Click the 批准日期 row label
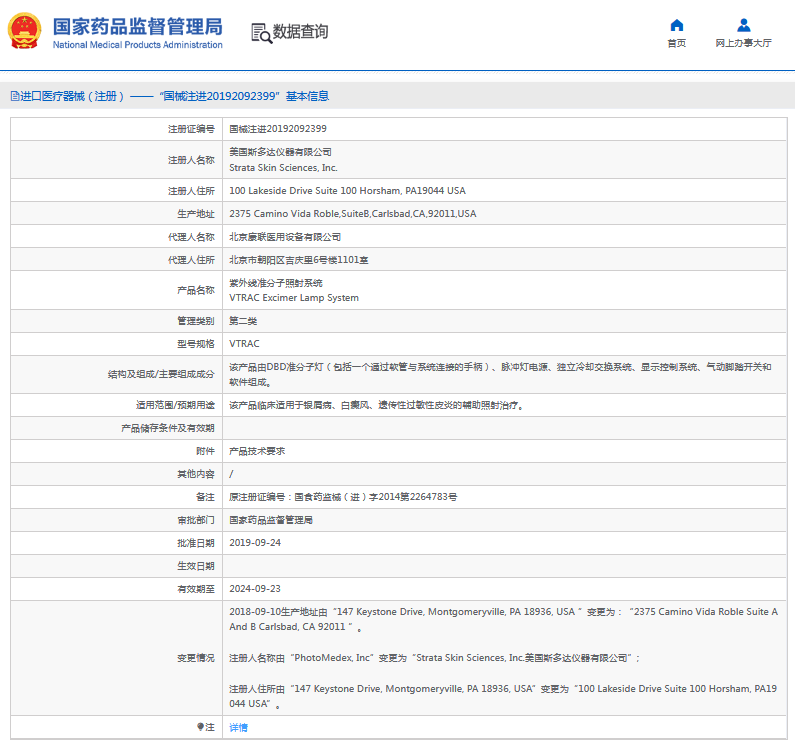This screenshot has width=795, height=742. coord(196,544)
